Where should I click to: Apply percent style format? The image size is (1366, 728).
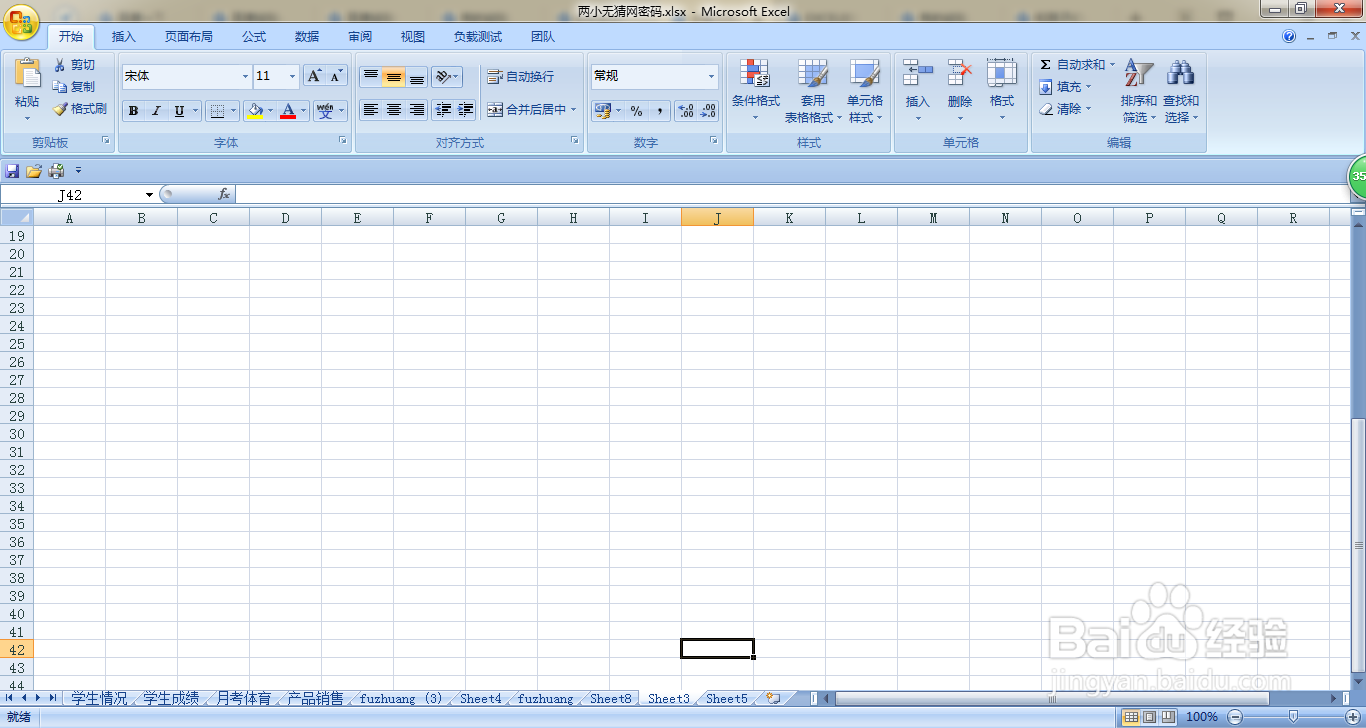coord(636,111)
